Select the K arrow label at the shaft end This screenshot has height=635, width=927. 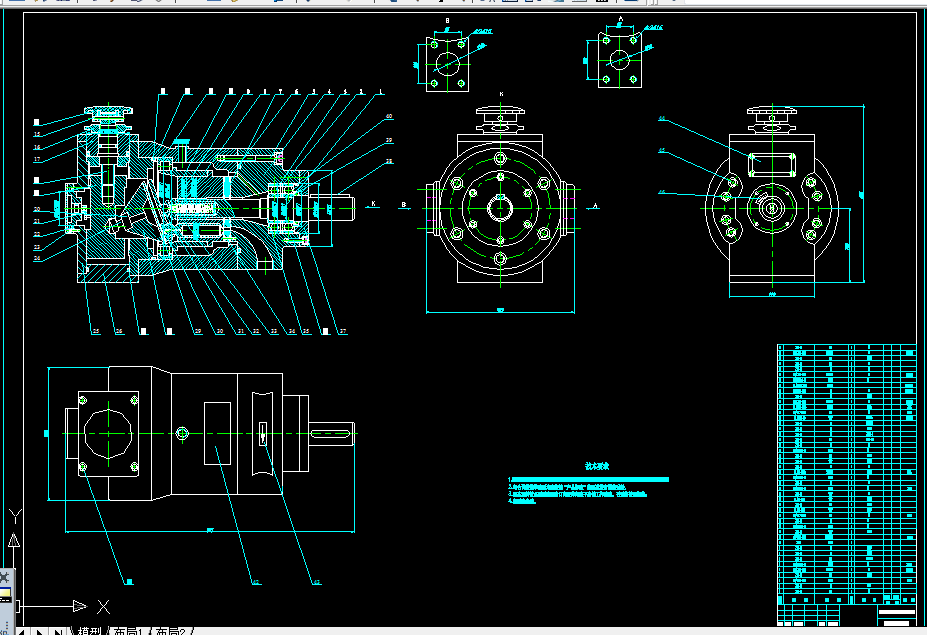pos(373,204)
